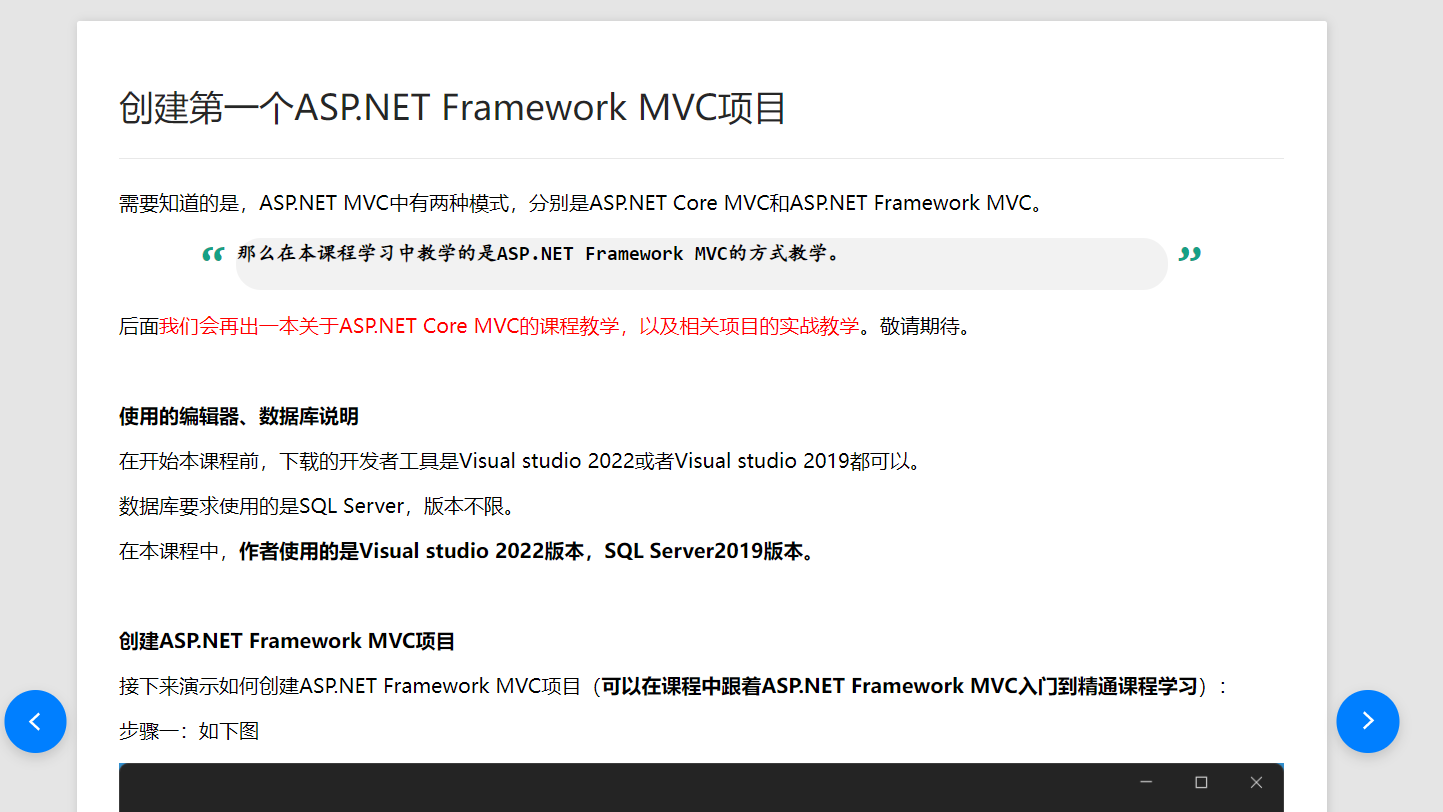Screen dimensions: 1443x812
Task: Click the bold heading 使用的编辑器、数据库说明
Action: point(238,416)
